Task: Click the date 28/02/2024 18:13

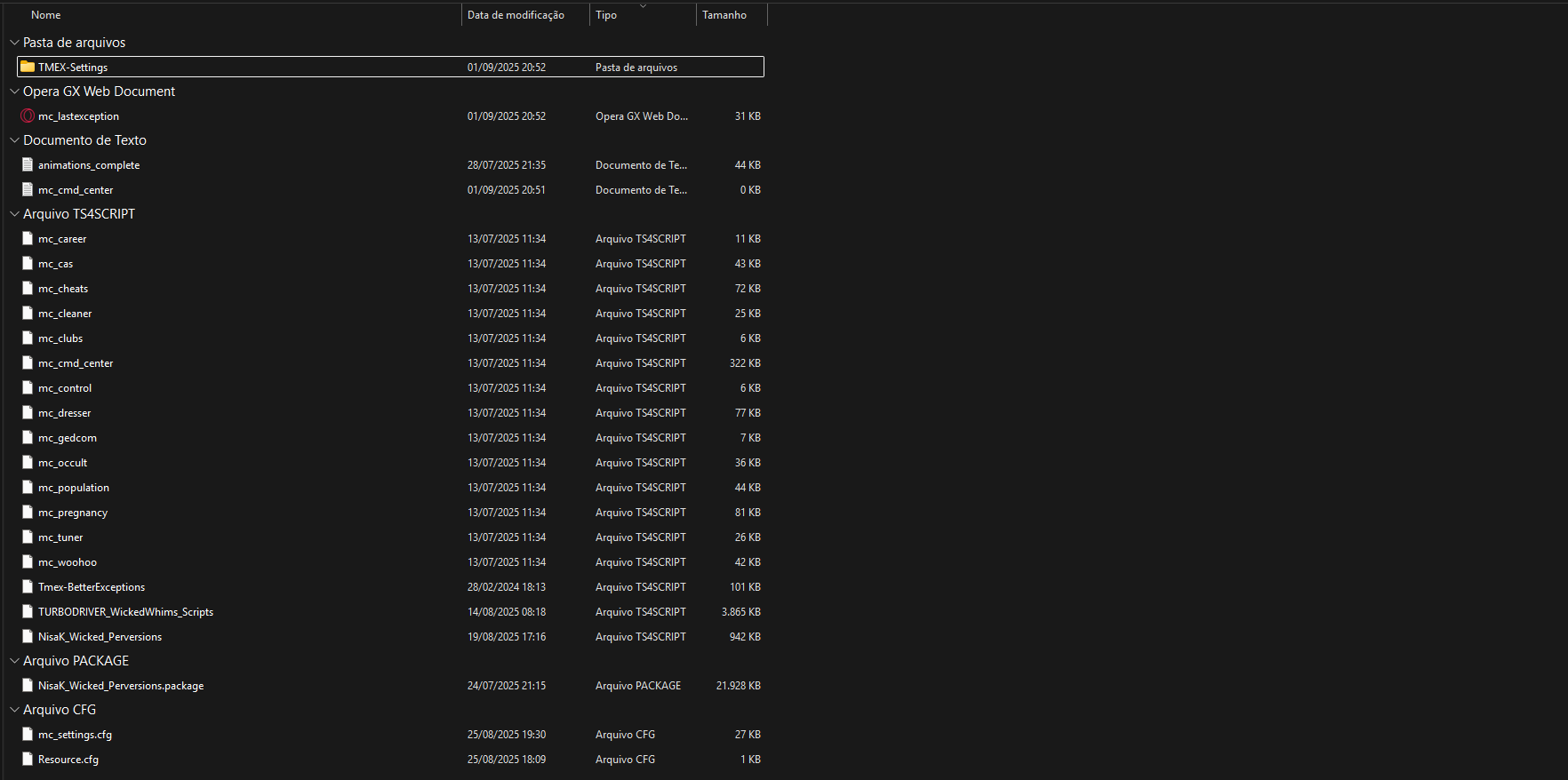Action: [507, 587]
